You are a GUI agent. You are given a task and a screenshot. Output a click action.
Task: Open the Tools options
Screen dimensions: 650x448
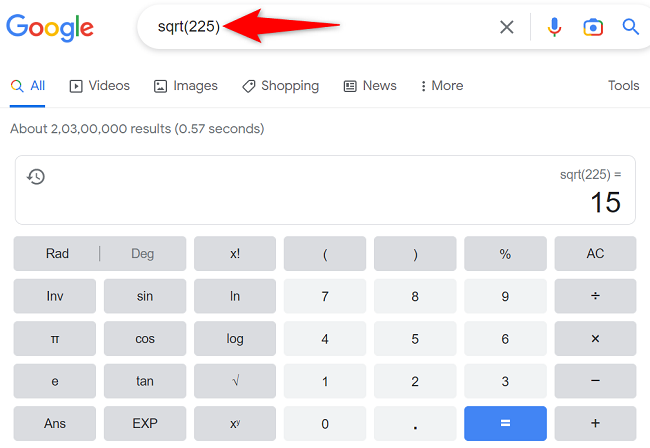[623, 86]
